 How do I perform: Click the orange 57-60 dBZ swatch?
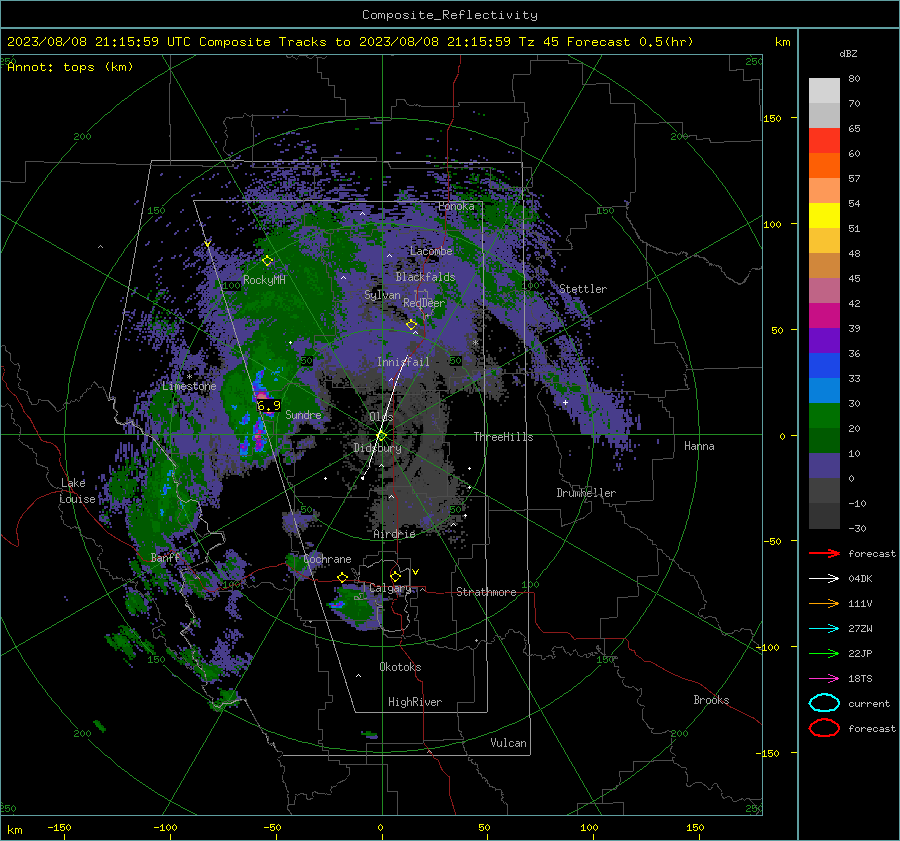click(x=824, y=166)
